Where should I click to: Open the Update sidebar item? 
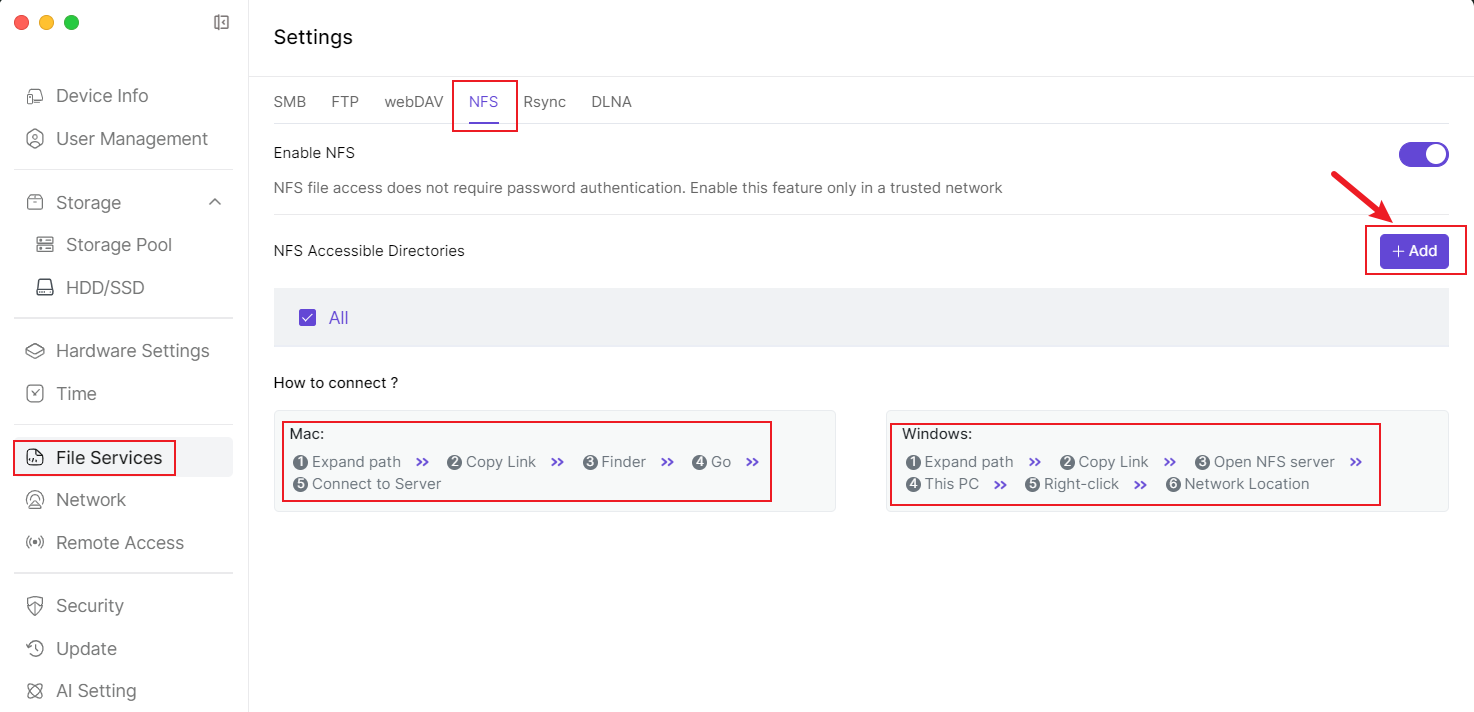click(86, 649)
